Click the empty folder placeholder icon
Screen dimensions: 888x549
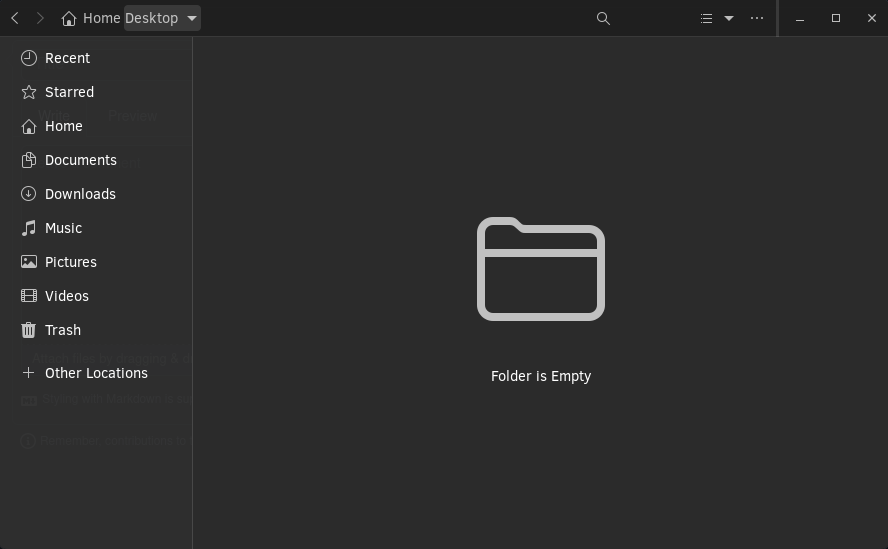541,269
